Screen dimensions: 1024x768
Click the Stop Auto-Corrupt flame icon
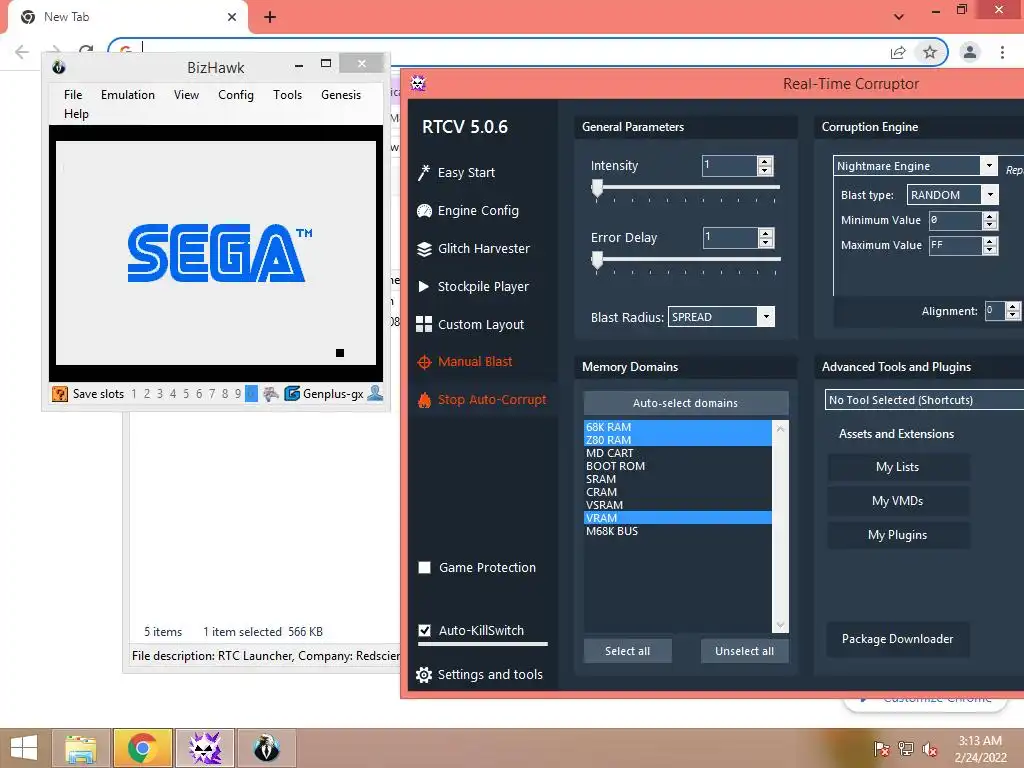[424, 400]
